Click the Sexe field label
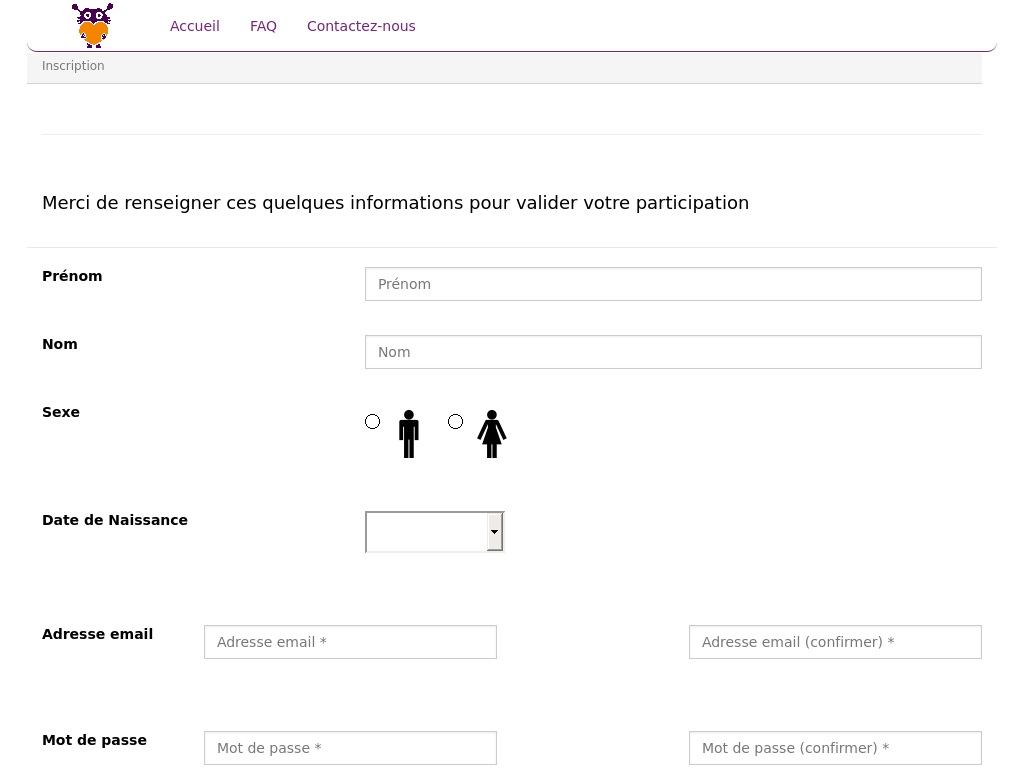1024x768 pixels. click(x=61, y=412)
